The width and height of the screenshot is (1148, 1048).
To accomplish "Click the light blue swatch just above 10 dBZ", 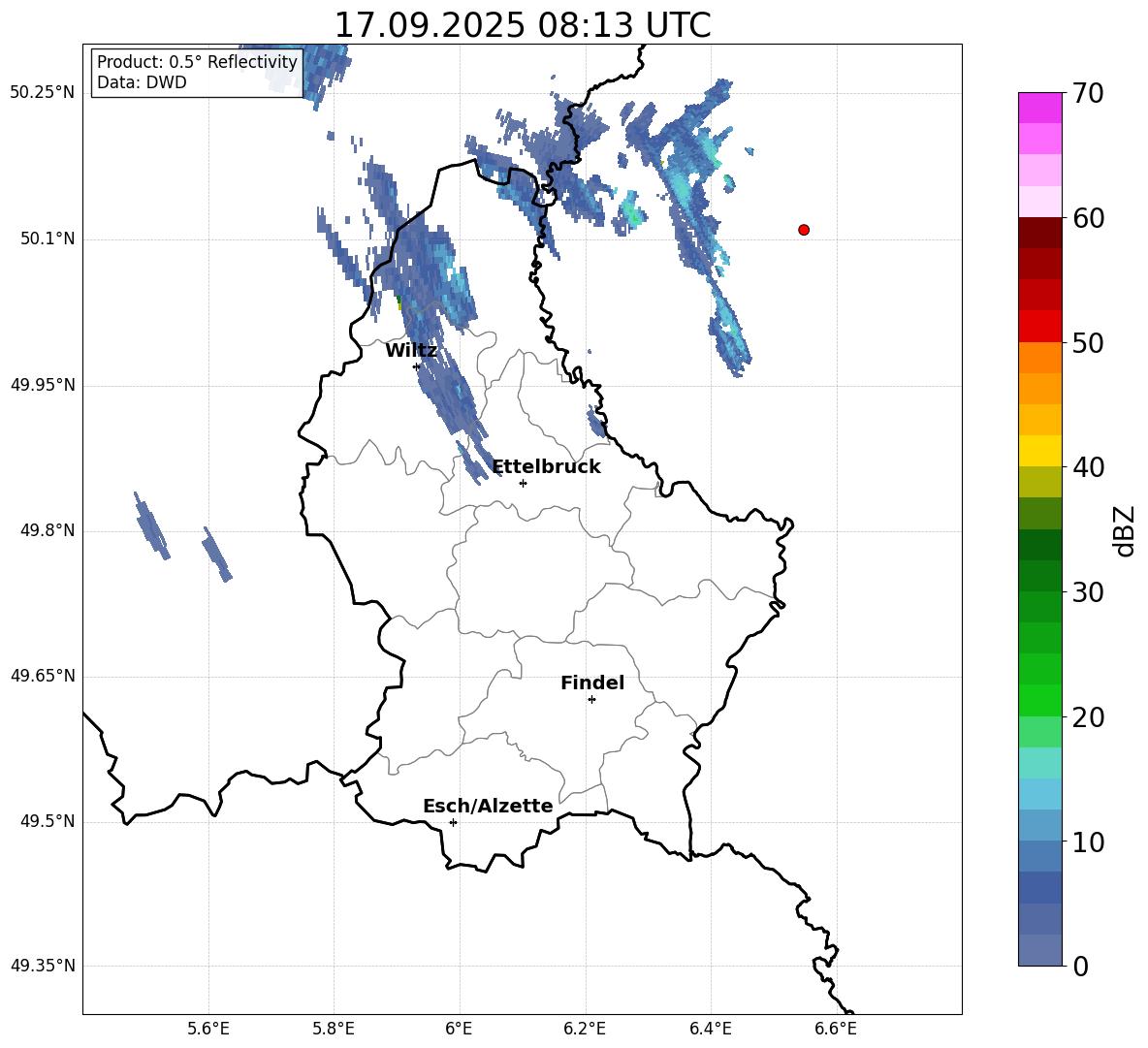I will 1039,825.
